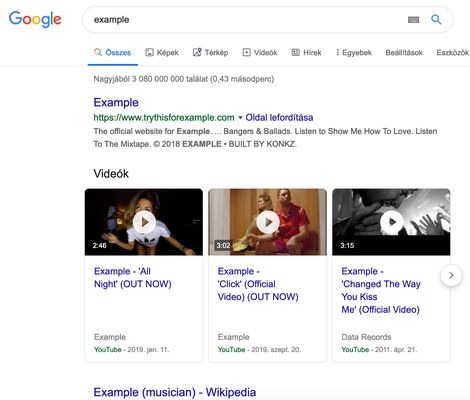Open the 'Example' result title link
Image resolution: width=470 pixels, height=400 pixels.
(x=116, y=102)
